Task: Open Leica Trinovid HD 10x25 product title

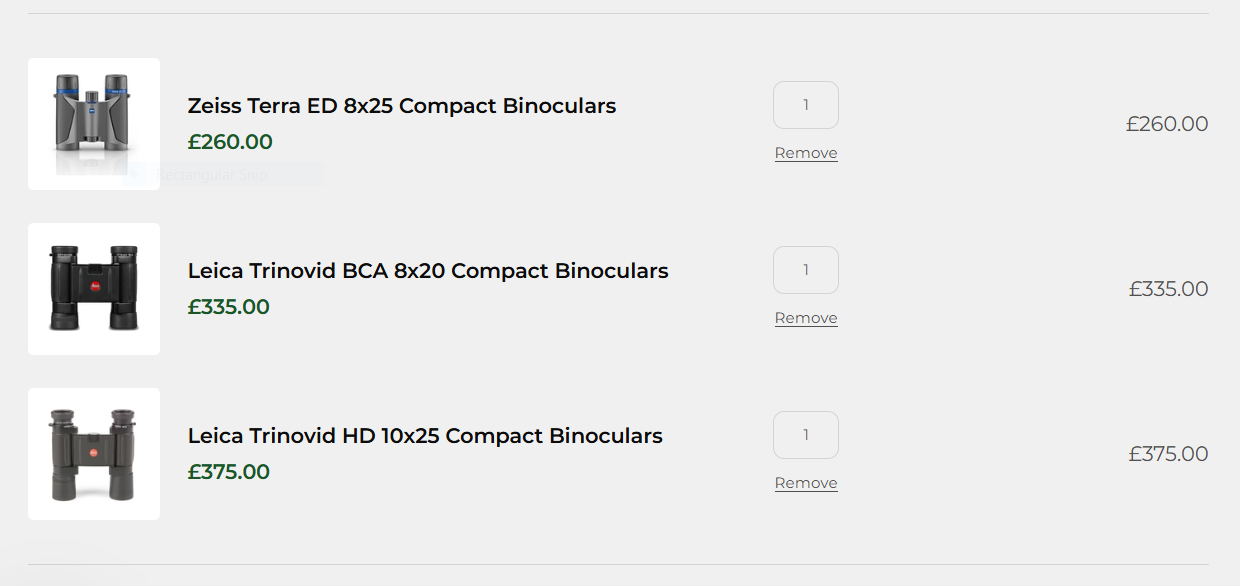Action: [424, 436]
